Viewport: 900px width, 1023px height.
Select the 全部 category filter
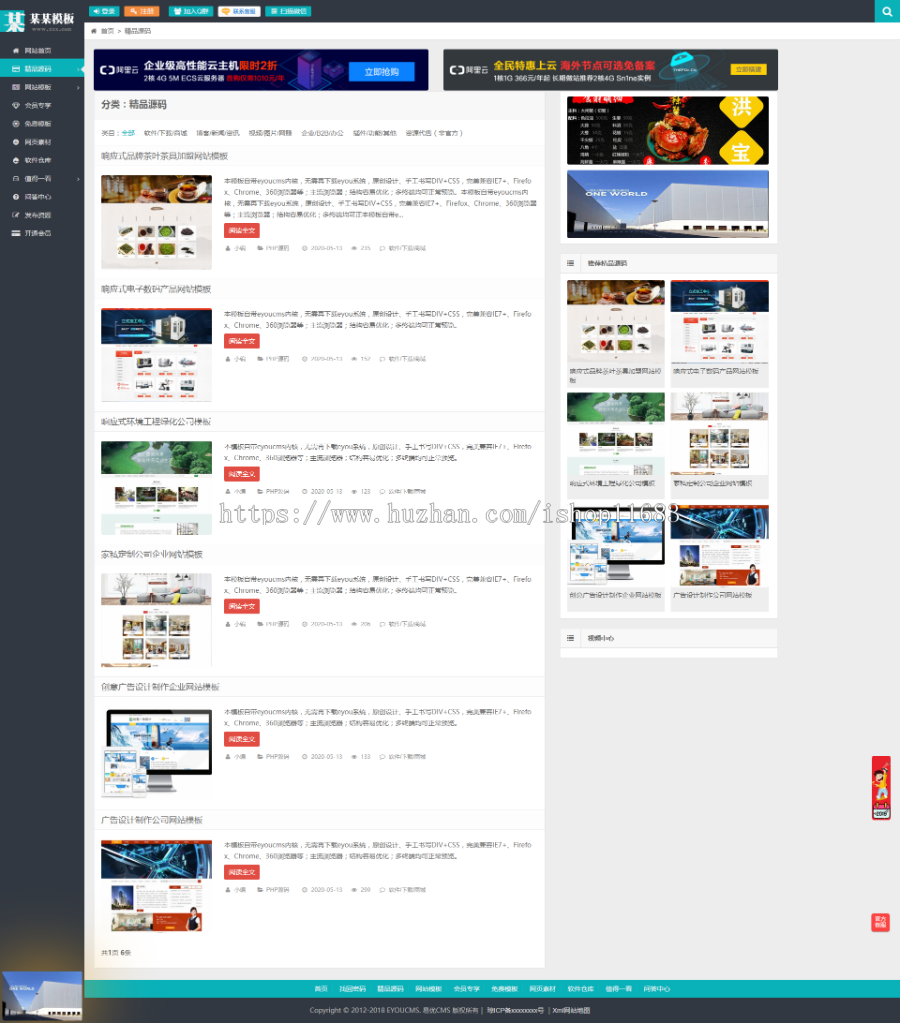(128, 133)
